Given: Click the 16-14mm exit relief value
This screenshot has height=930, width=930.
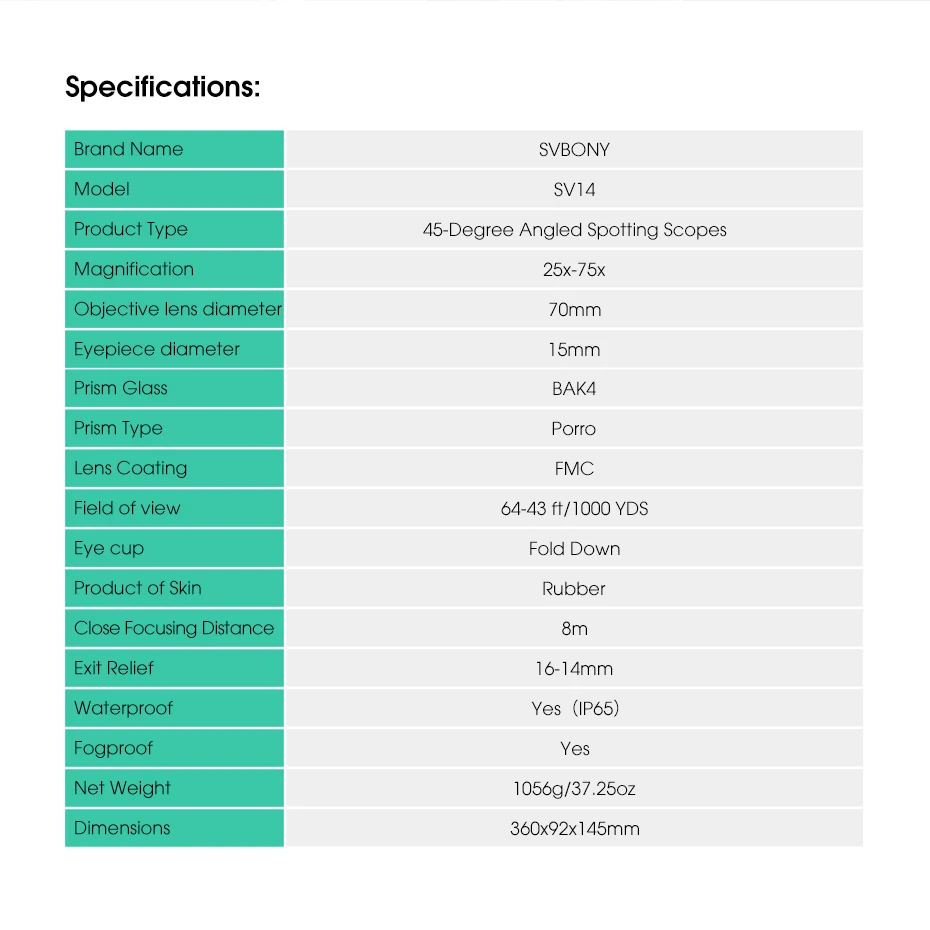Looking at the screenshot, I should [x=574, y=669].
